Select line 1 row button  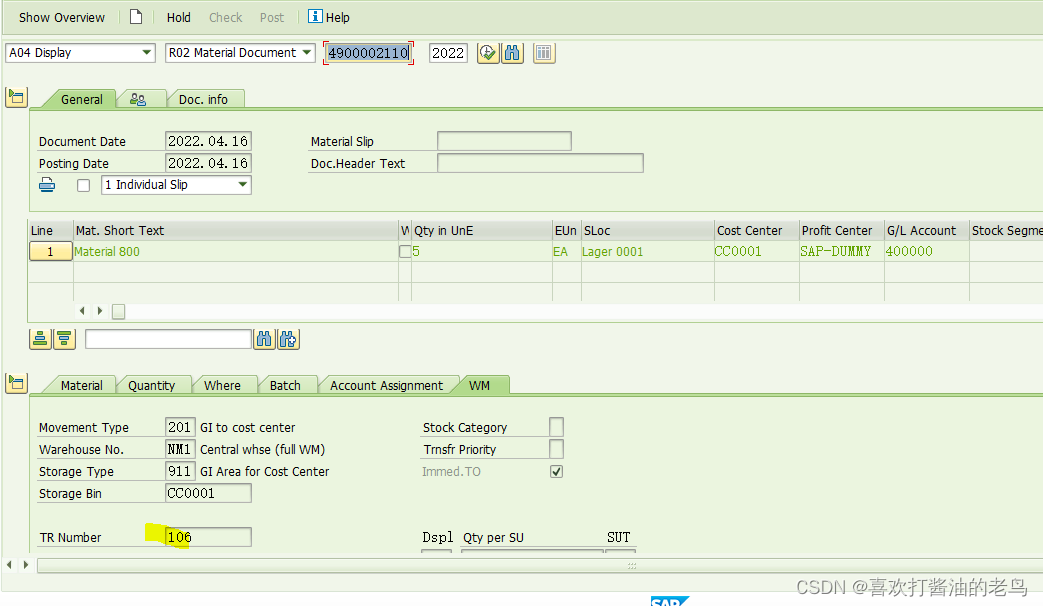(x=51, y=251)
